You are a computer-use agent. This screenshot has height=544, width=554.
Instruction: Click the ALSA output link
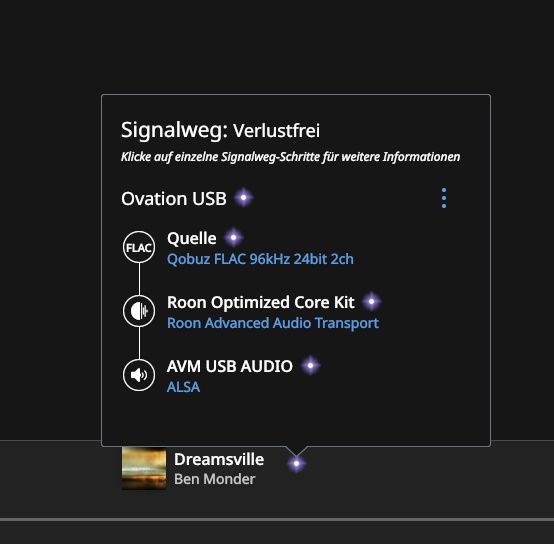(183, 387)
